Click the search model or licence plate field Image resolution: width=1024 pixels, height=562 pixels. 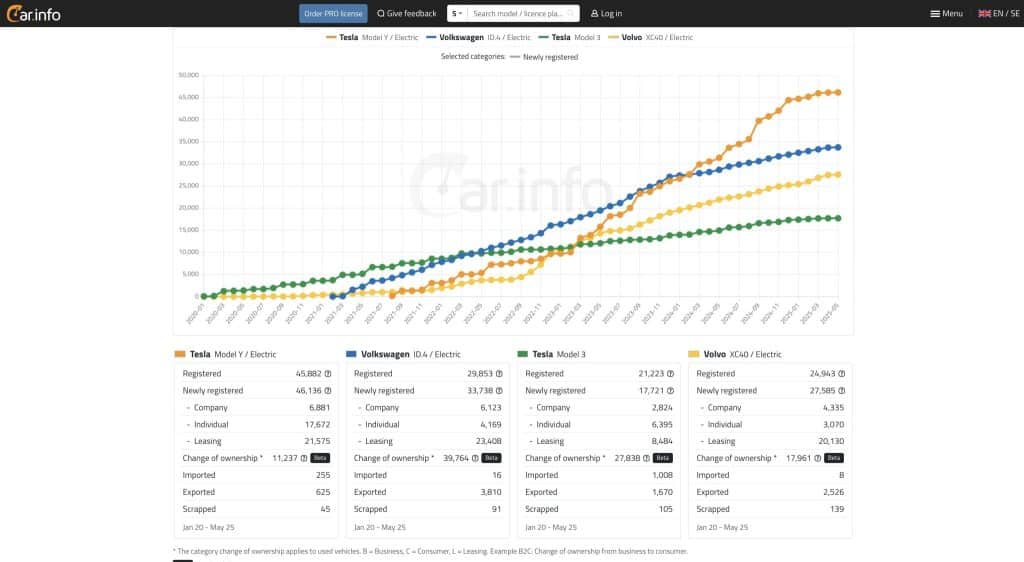click(522, 14)
